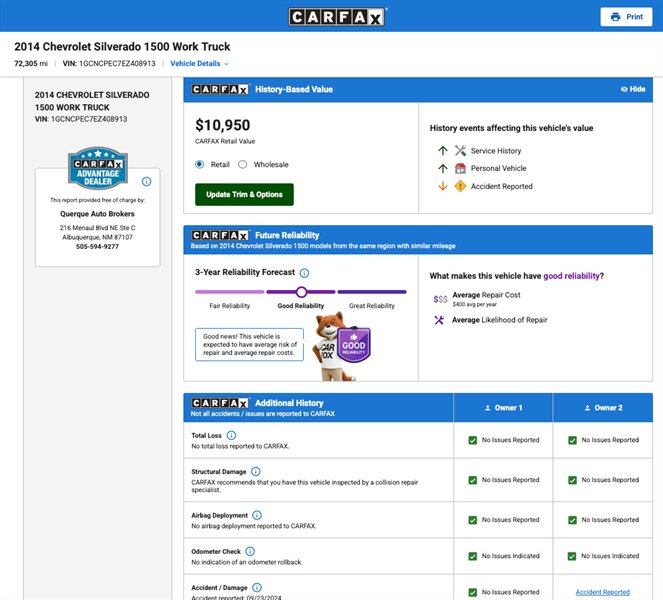Click green up arrow beside Service History
This screenshot has width=663, height=600.
click(443, 151)
